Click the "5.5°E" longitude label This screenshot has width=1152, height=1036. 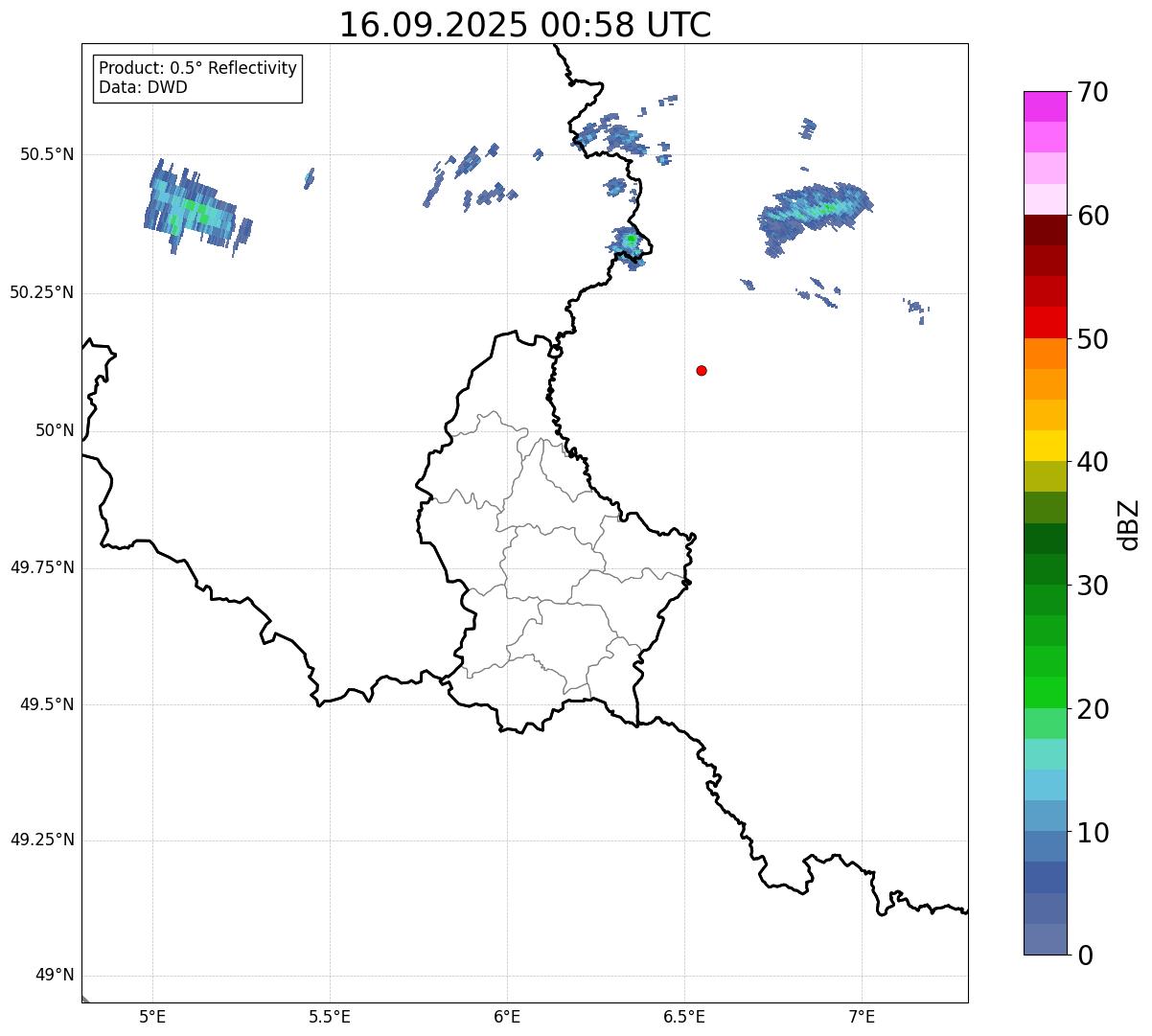point(330,1016)
